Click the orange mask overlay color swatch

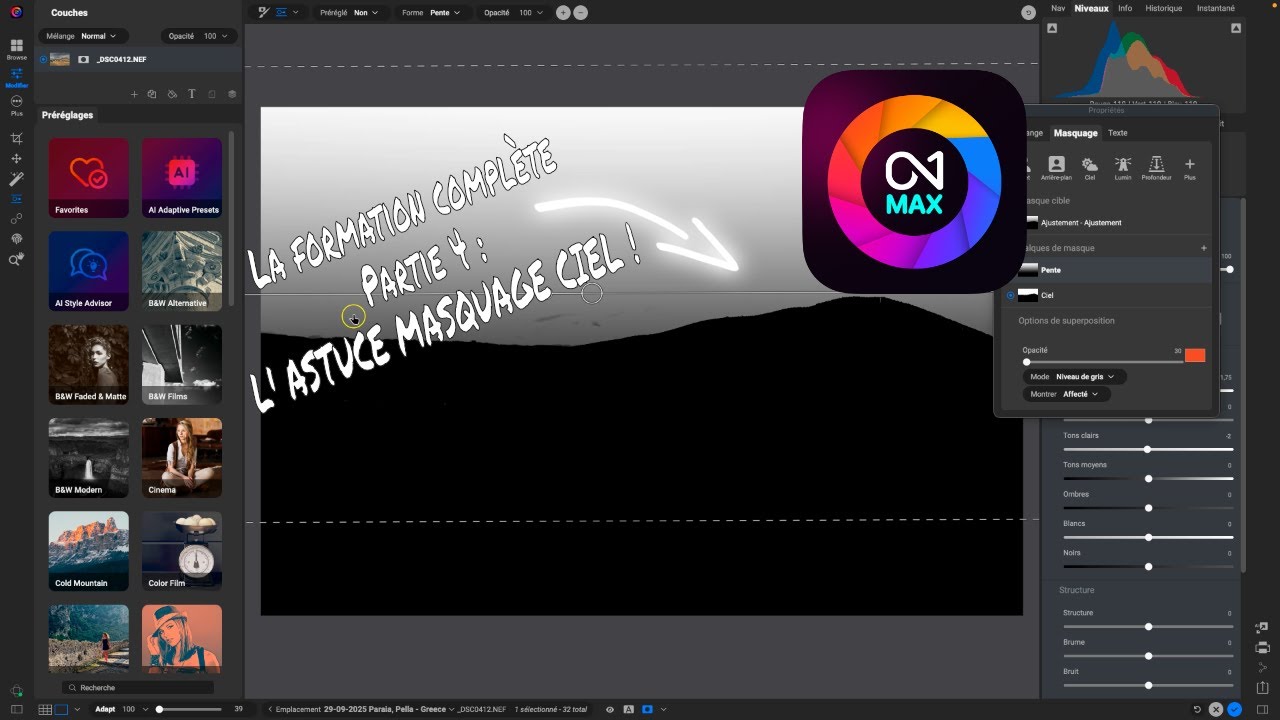click(1195, 355)
